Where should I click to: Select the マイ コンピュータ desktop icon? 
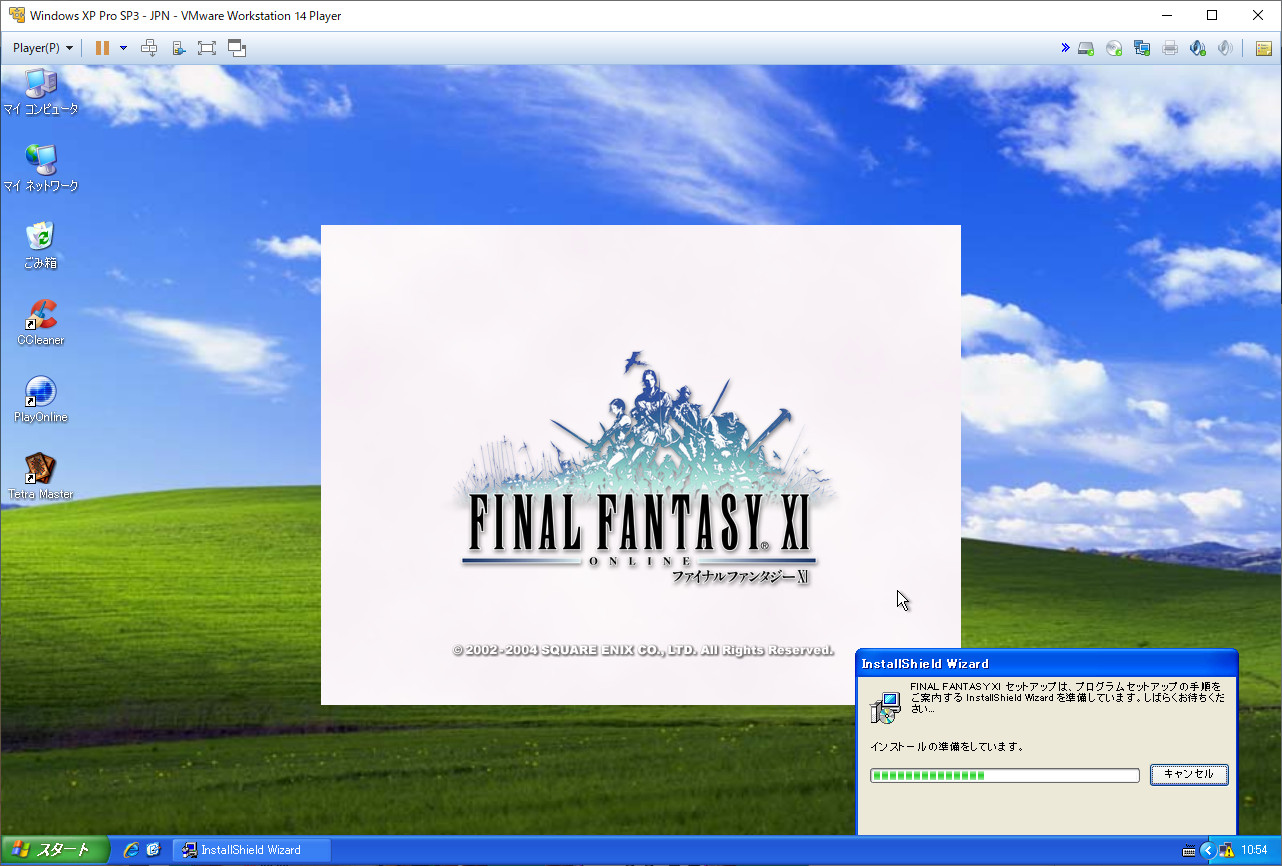pos(40,92)
